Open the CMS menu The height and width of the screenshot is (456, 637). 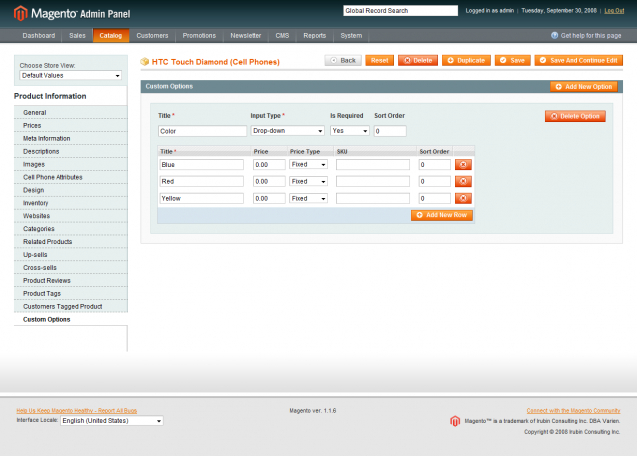(282, 36)
